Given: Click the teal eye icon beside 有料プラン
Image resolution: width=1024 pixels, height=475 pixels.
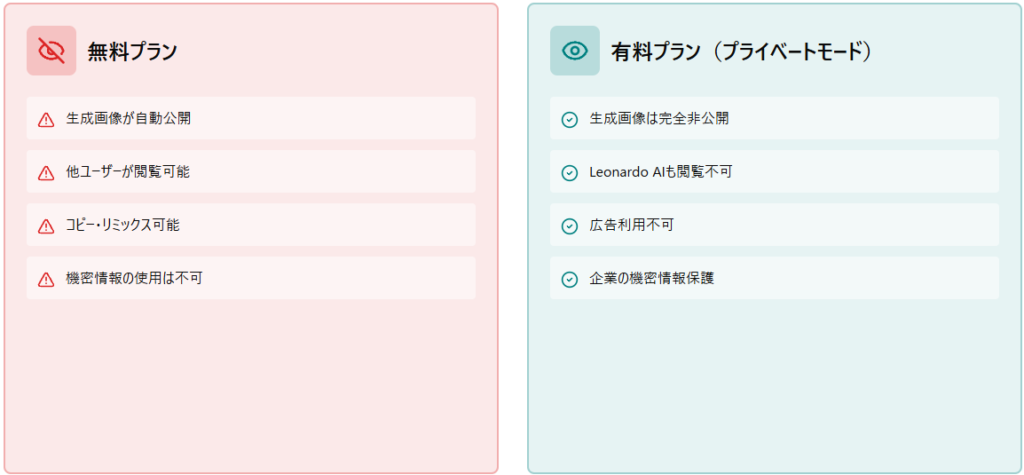Looking at the screenshot, I should tap(575, 51).
